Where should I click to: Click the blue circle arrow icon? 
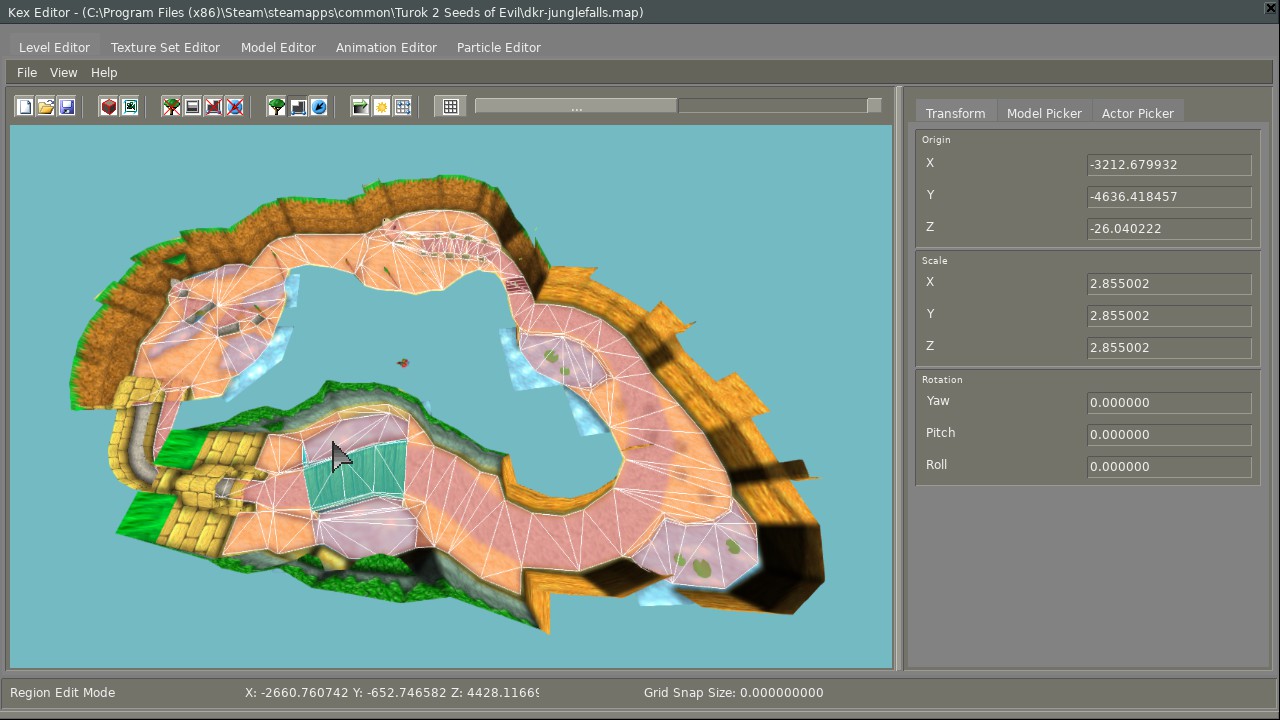pos(319,107)
